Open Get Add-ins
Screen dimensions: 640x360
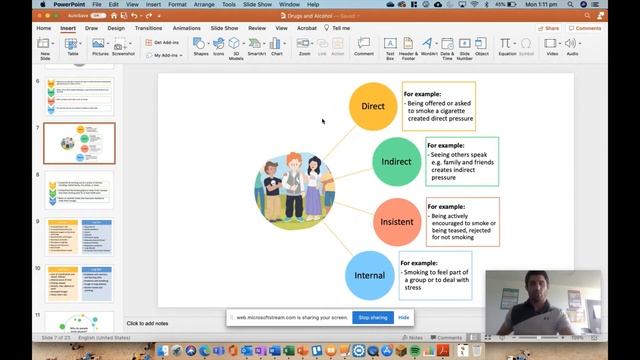tap(162, 42)
